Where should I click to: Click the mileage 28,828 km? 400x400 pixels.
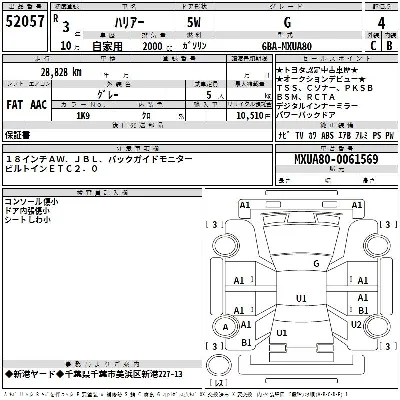tap(61, 72)
